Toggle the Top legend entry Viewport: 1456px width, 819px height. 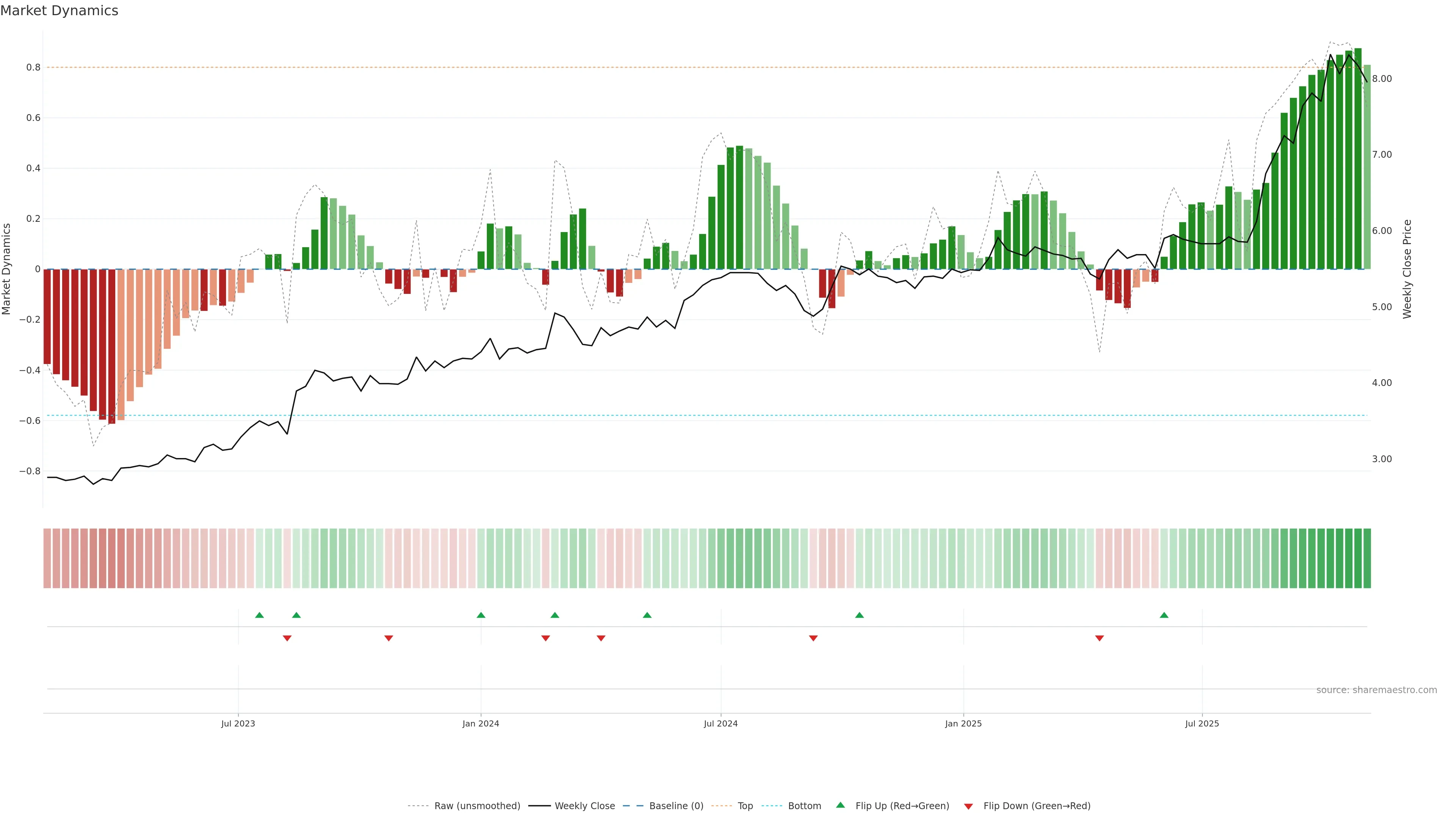click(x=745, y=805)
